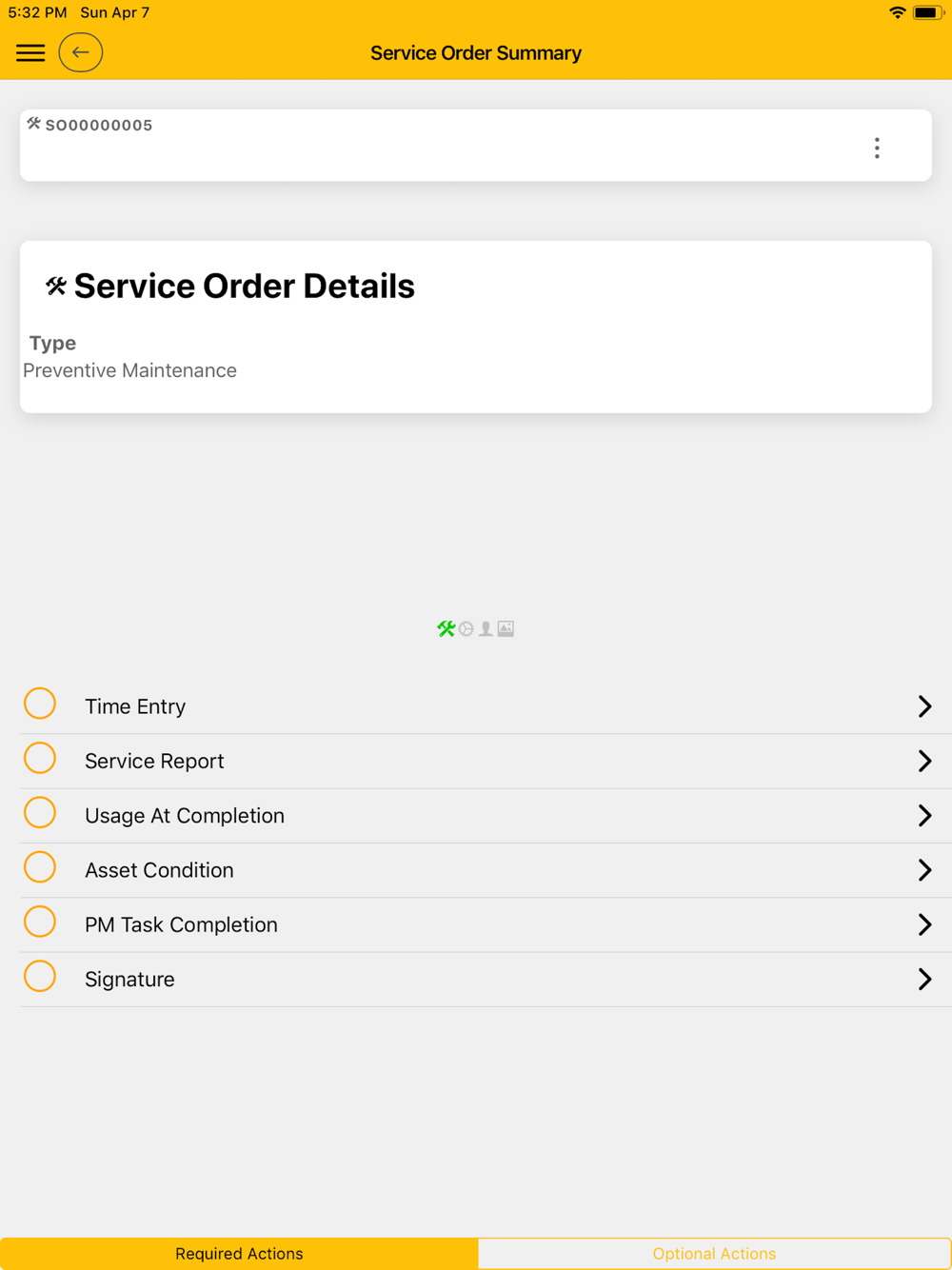Expand the Usage At Completion chevron
The height and width of the screenshot is (1270, 952).
coord(923,816)
